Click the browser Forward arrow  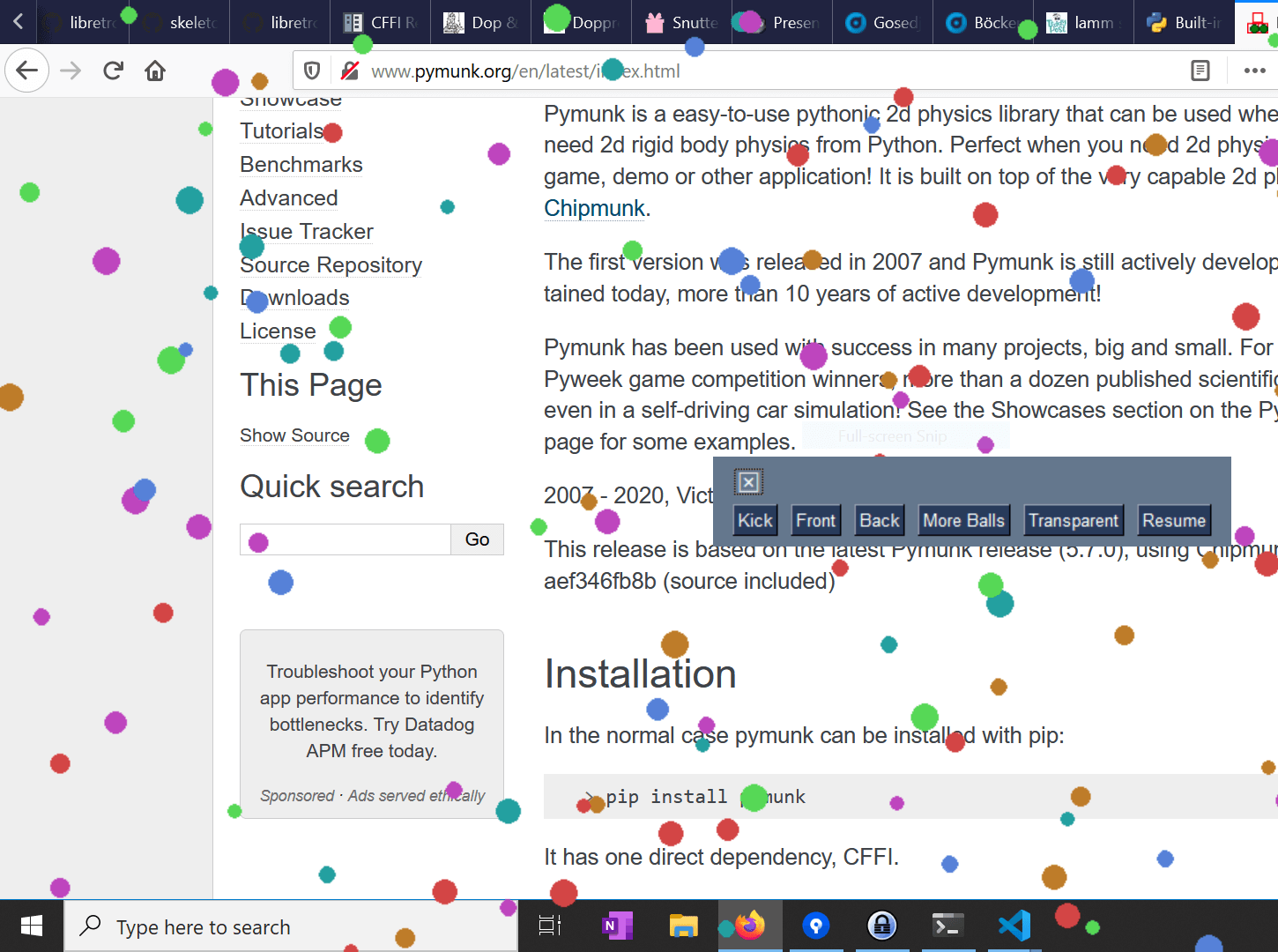(x=71, y=71)
